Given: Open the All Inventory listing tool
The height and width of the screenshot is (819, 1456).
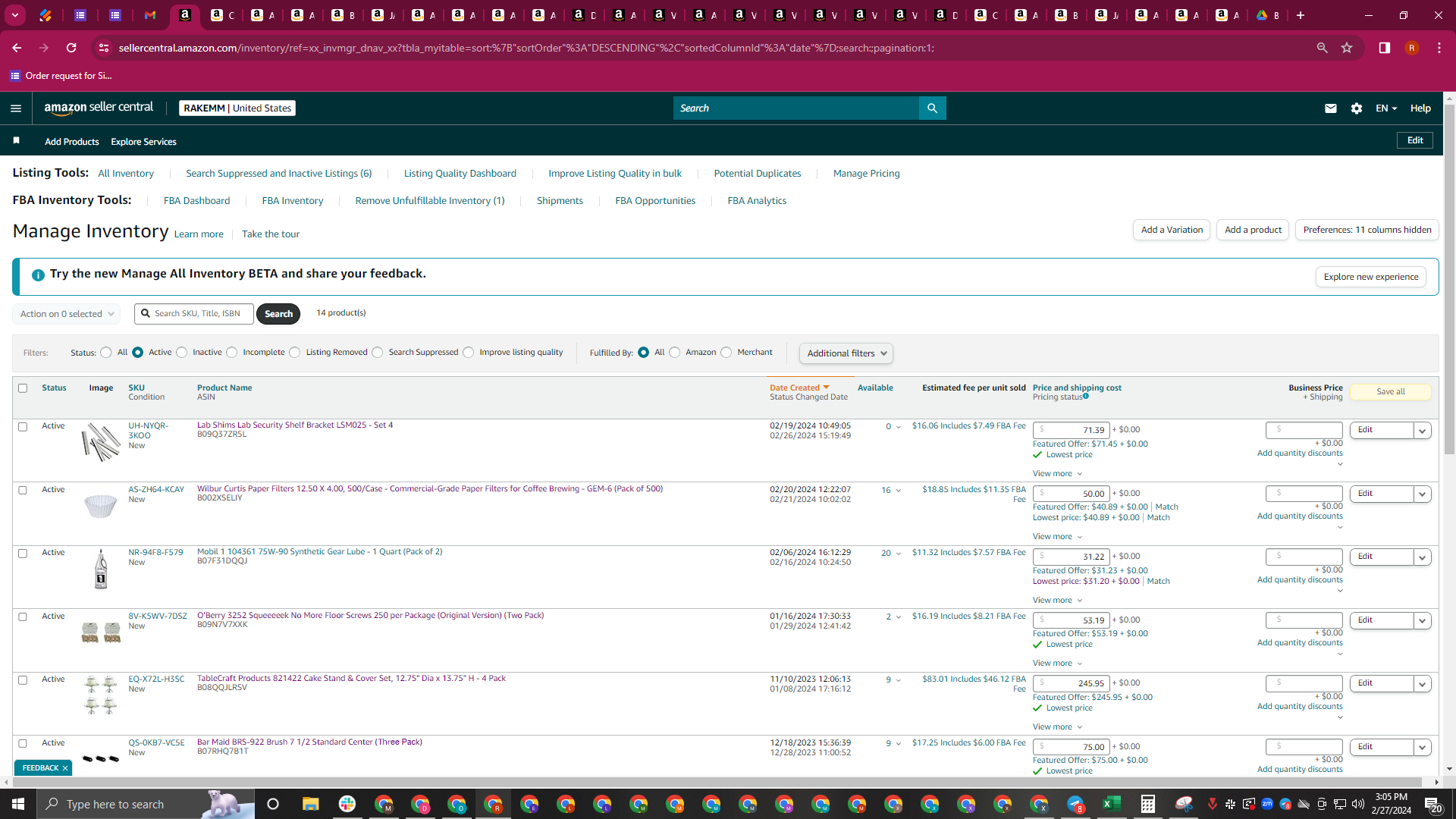Looking at the screenshot, I should tap(126, 174).
